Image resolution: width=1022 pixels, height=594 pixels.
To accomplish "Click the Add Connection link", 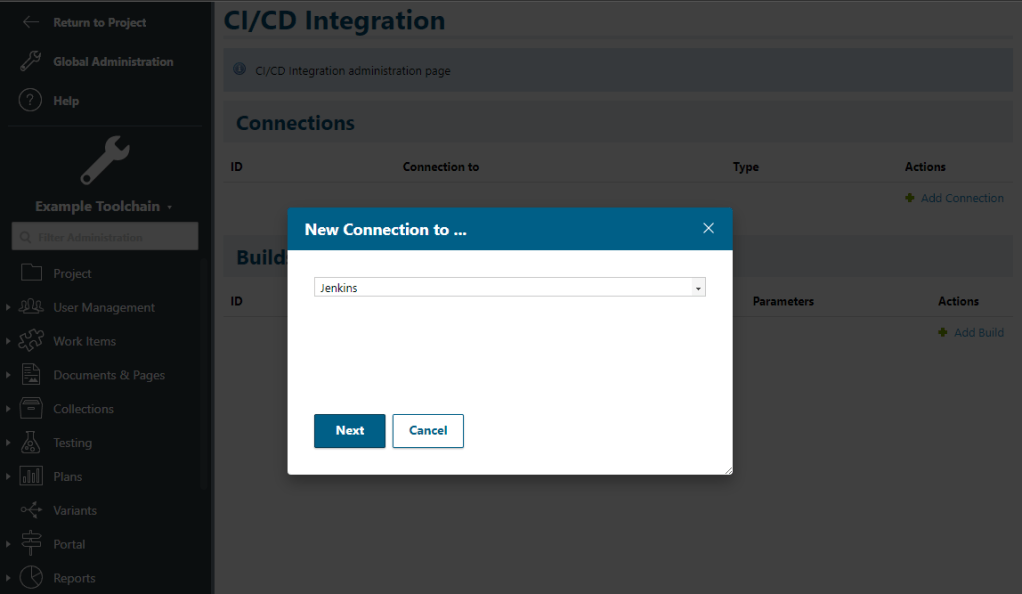I will tap(961, 198).
